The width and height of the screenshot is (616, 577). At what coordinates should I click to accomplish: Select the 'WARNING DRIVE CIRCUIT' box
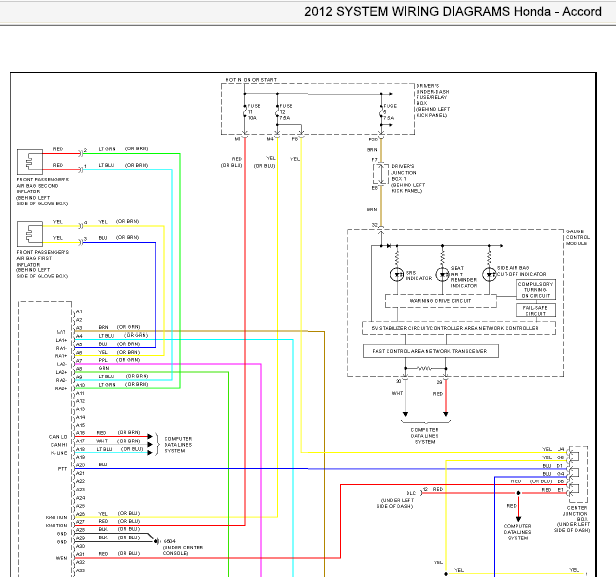tap(440, 301)
